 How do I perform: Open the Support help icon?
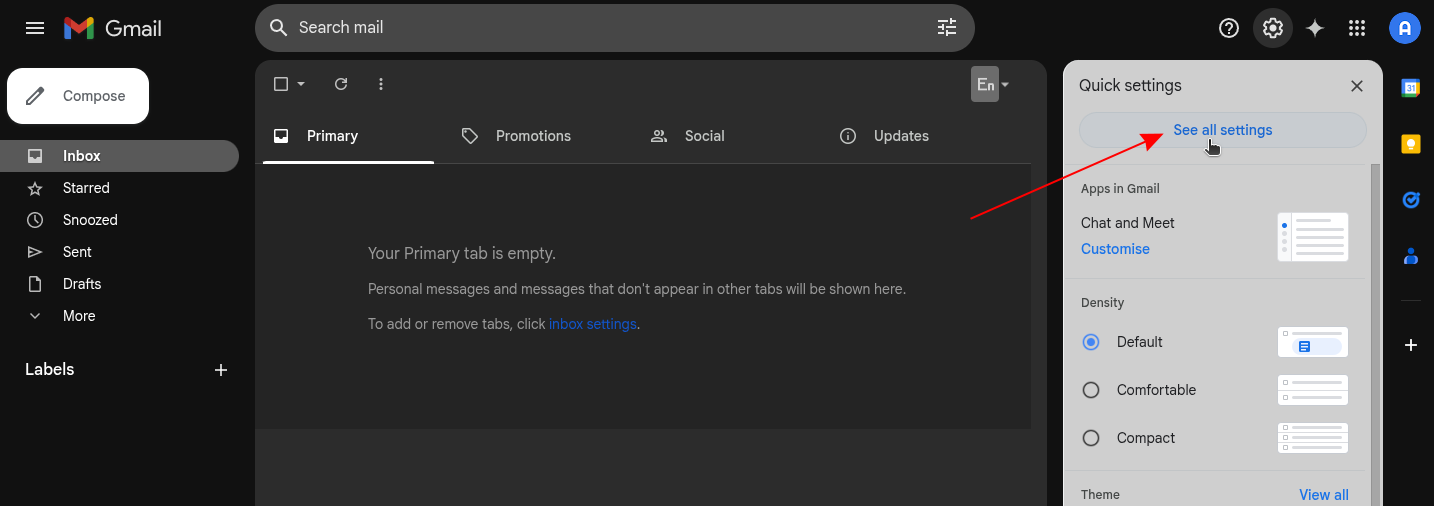[x=1229, y=28]
